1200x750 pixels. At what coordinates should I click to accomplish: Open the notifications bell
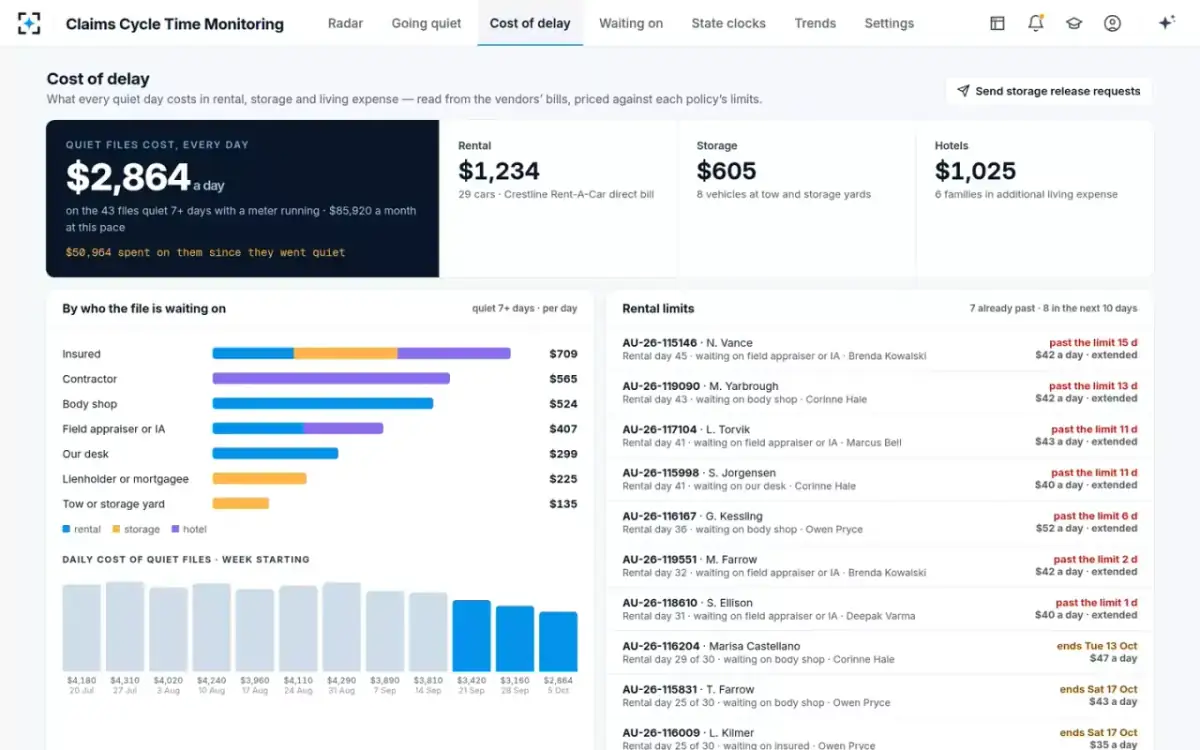1036,23
